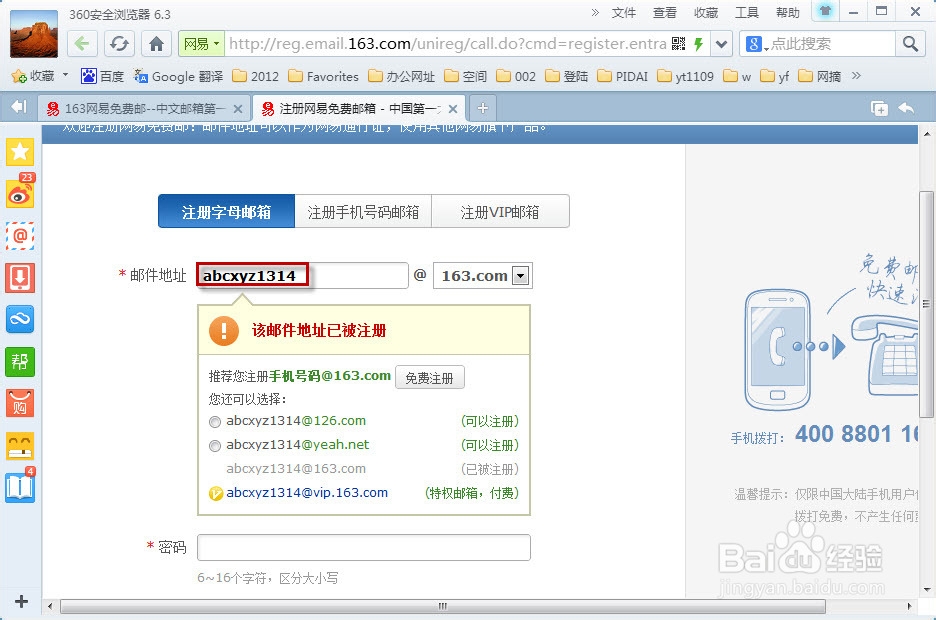Open the mail @ sidebar icon
Image resolution: width=936 pixels, height=620 pixels.
click(x=20, y=236)
